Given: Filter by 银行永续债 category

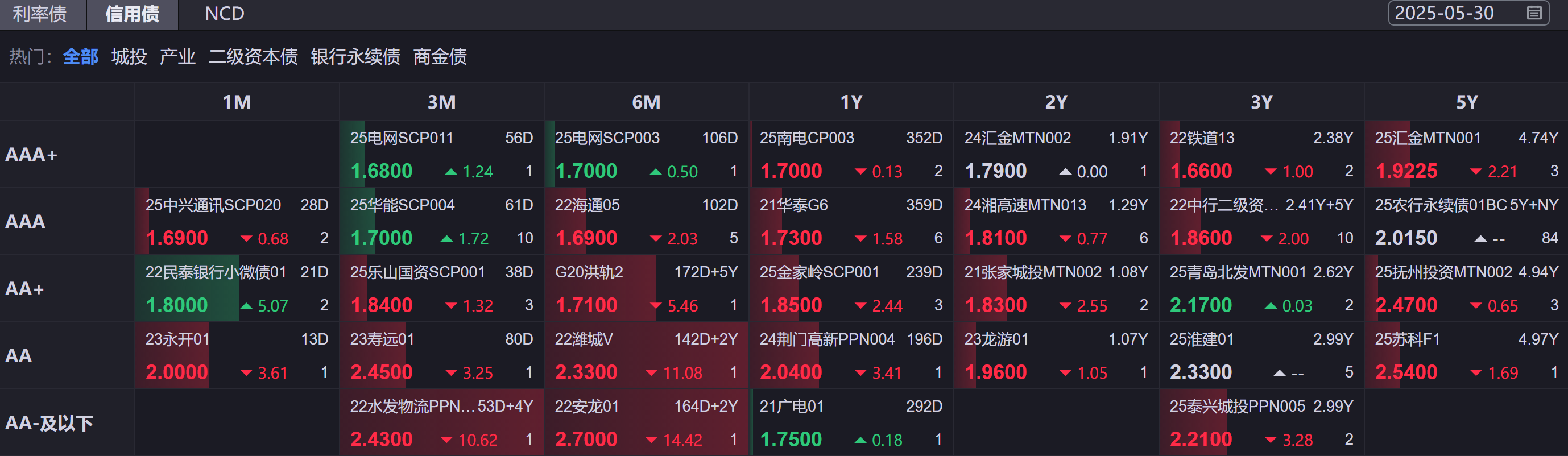Looking at the screenshot, I should (x=355, y=57).
